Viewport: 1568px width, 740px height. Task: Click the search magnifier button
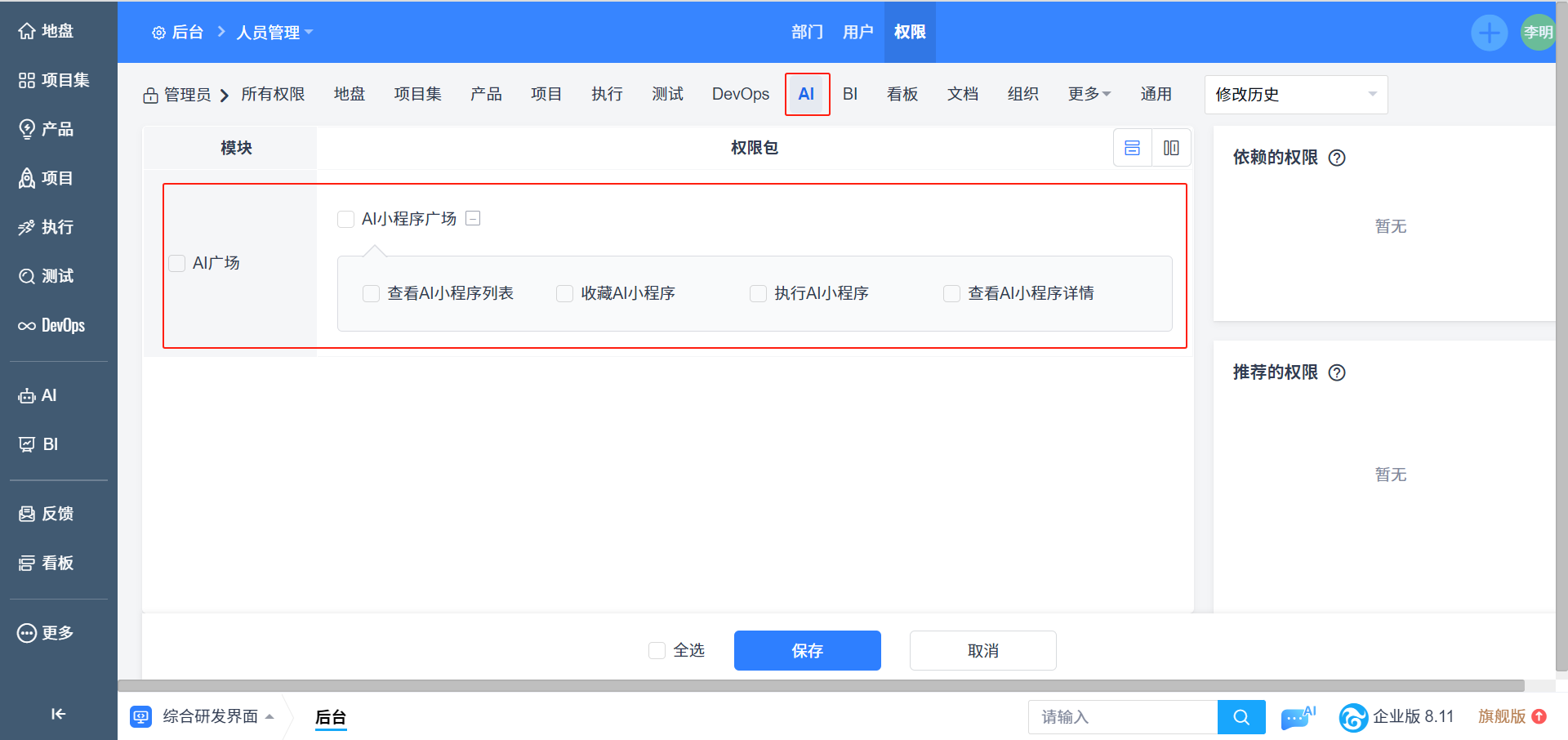point(1241,717)
